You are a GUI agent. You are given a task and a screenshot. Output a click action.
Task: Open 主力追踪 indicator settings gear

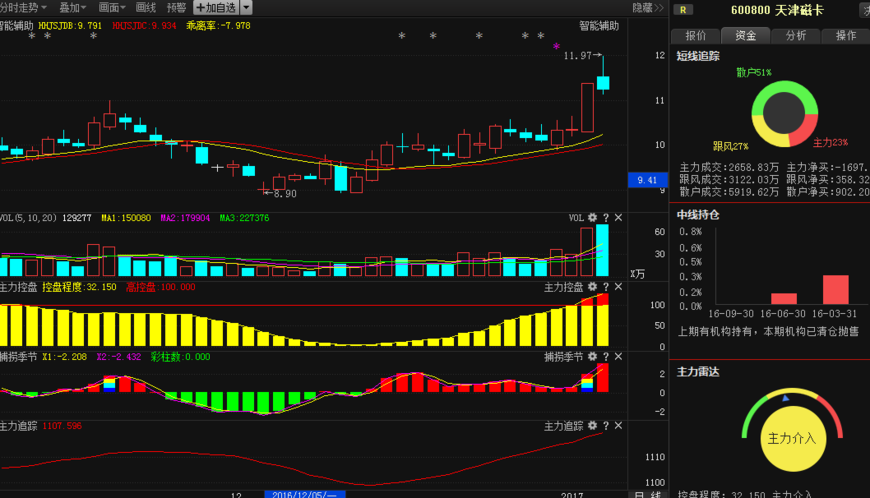593,425
